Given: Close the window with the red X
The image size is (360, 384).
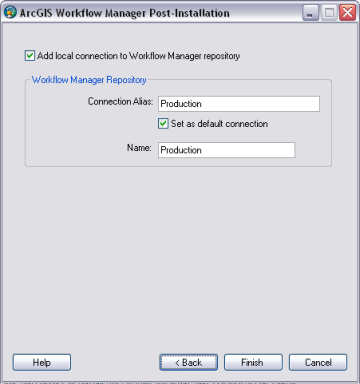Looking at the screenshot, I should pos(347,13).
